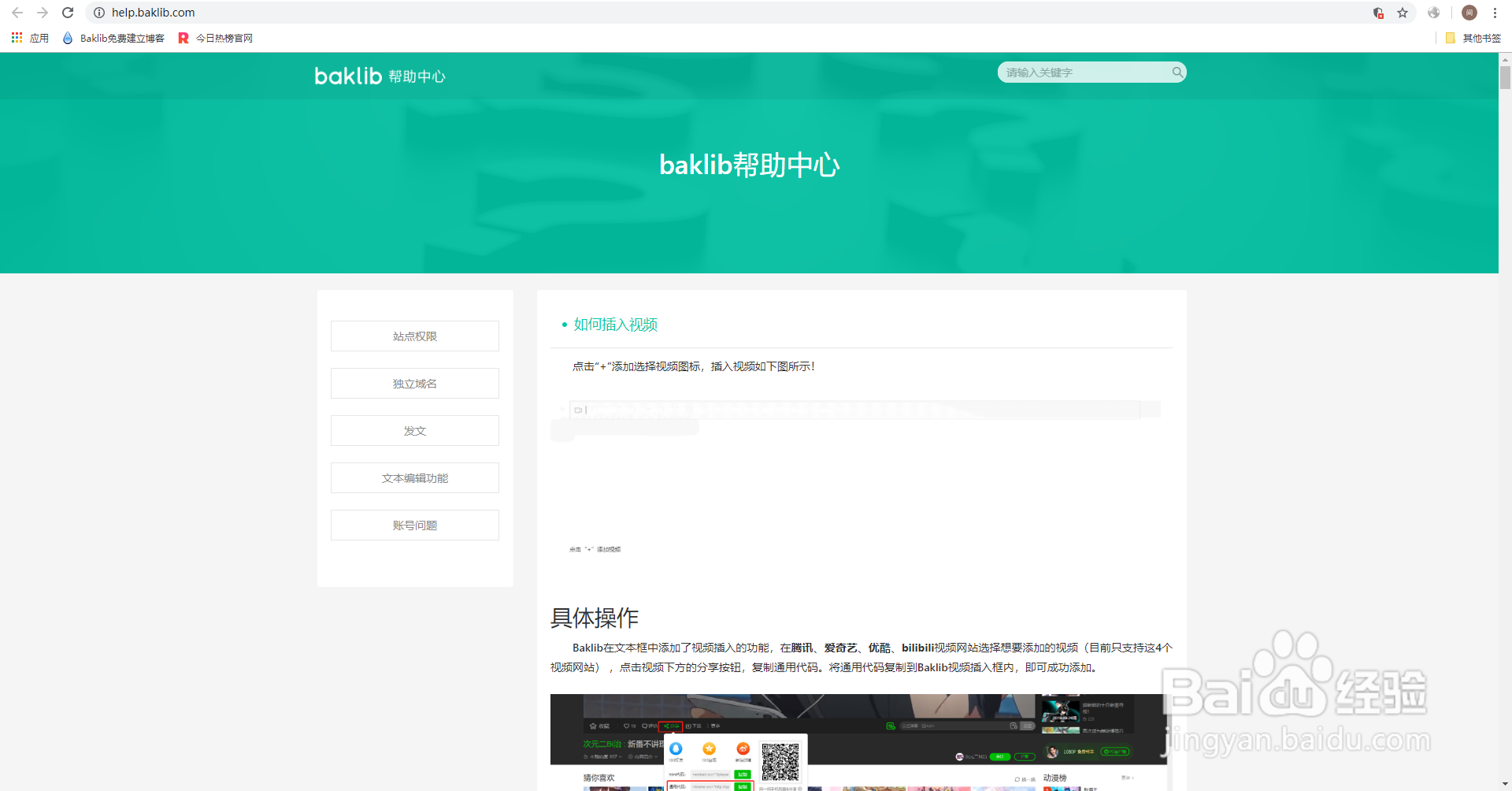The width and height of the screenshot is (1512, 791).
Task: Bookmark this page via the star icon
Action: coord(1403,13)
